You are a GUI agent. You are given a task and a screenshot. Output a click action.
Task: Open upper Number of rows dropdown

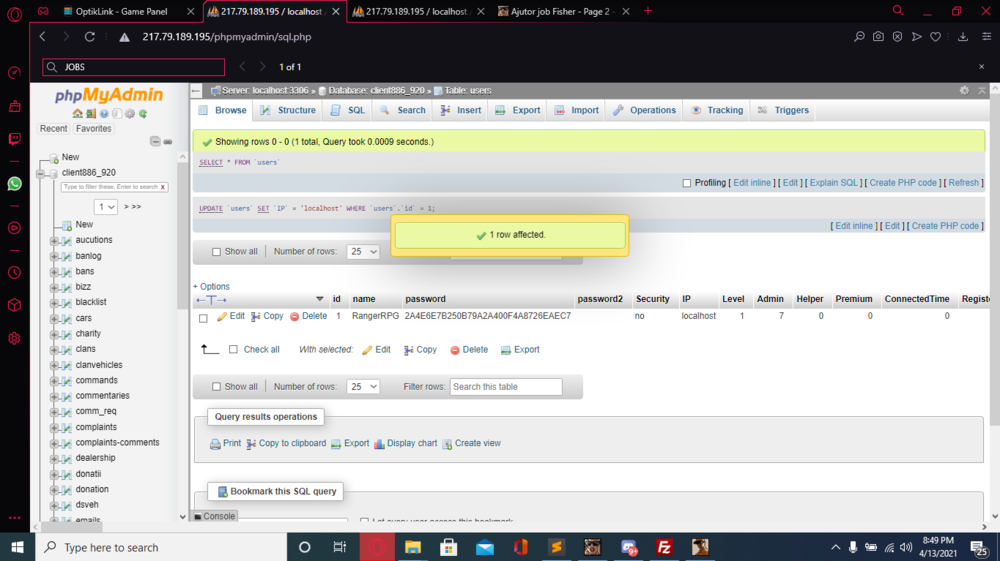363,252
